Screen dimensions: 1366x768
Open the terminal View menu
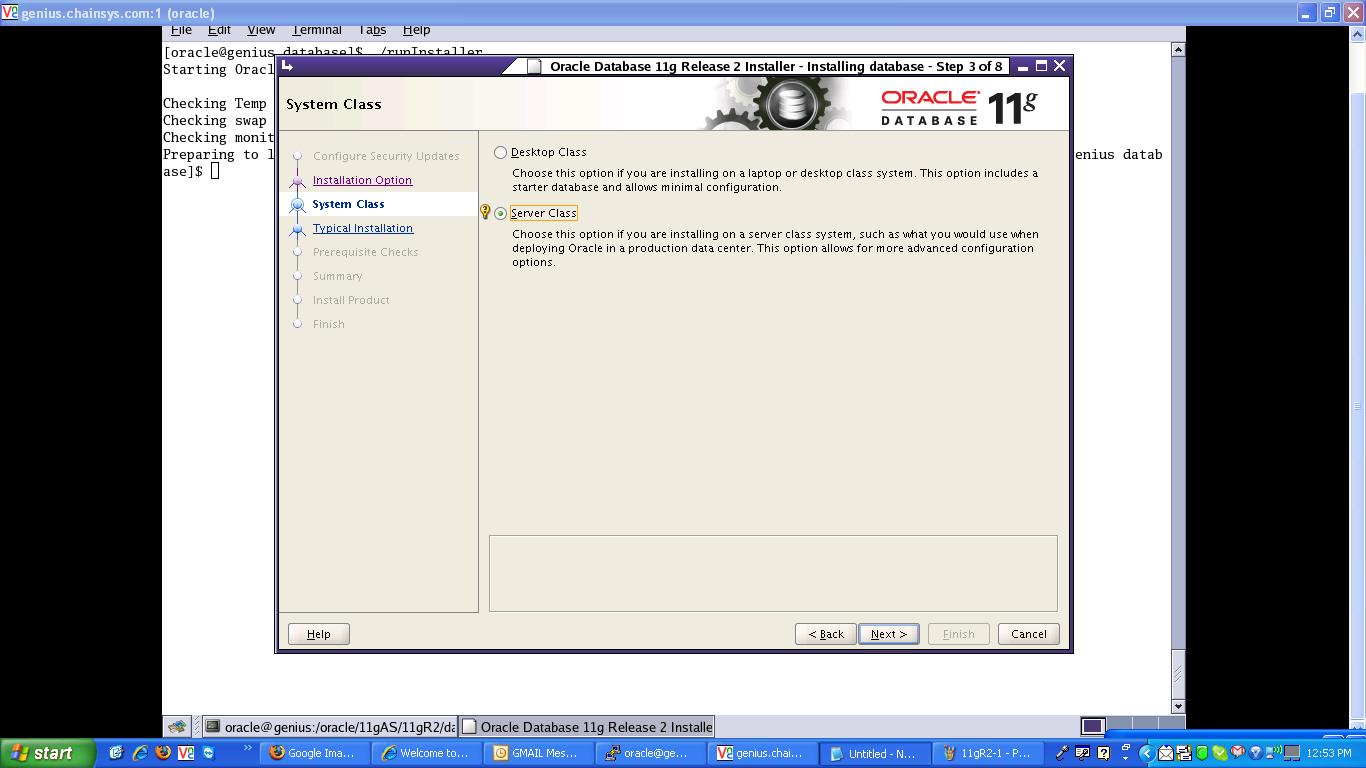point(261,30)
